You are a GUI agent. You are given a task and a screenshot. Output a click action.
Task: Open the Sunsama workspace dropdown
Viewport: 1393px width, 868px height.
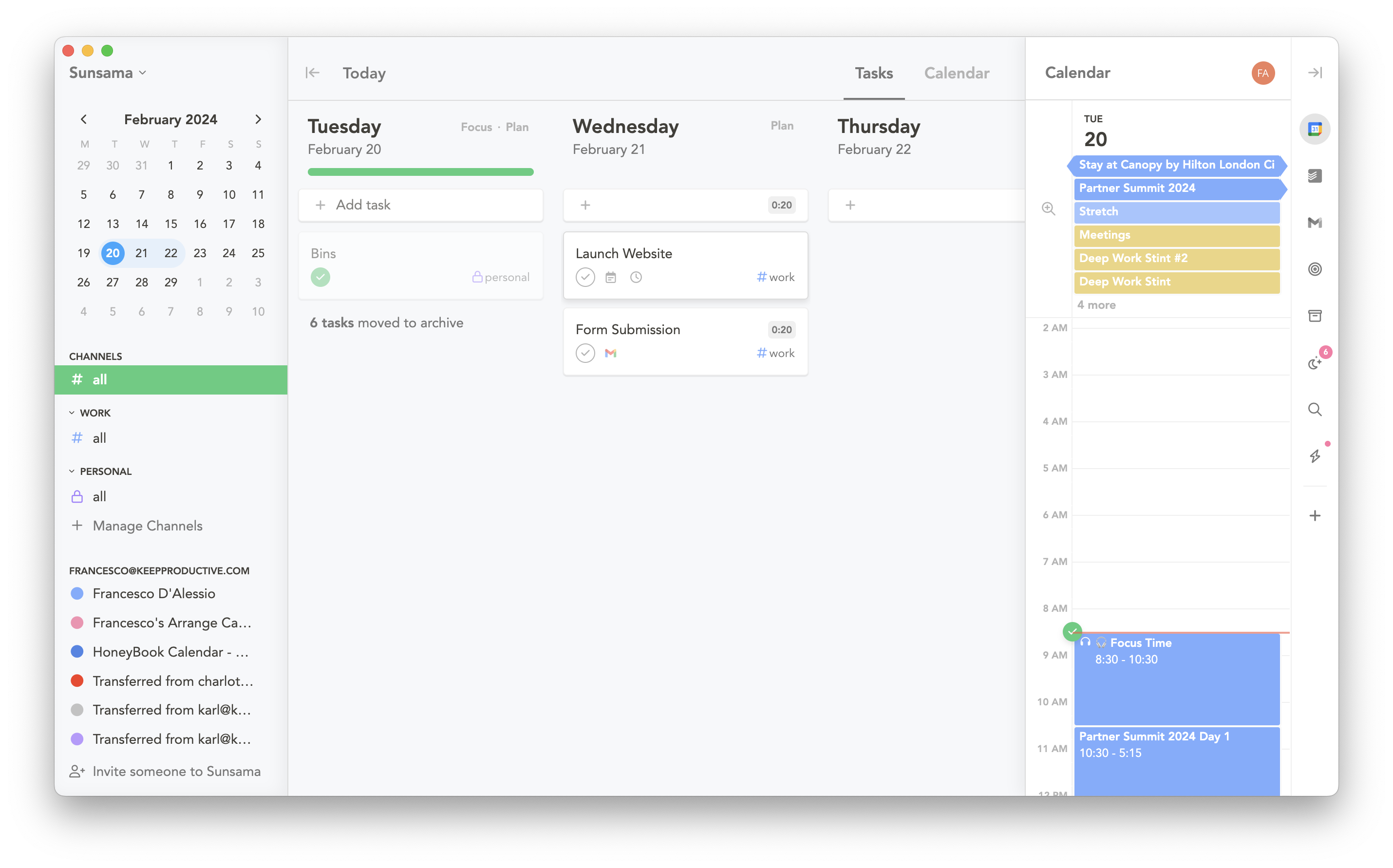click(108, 73)
